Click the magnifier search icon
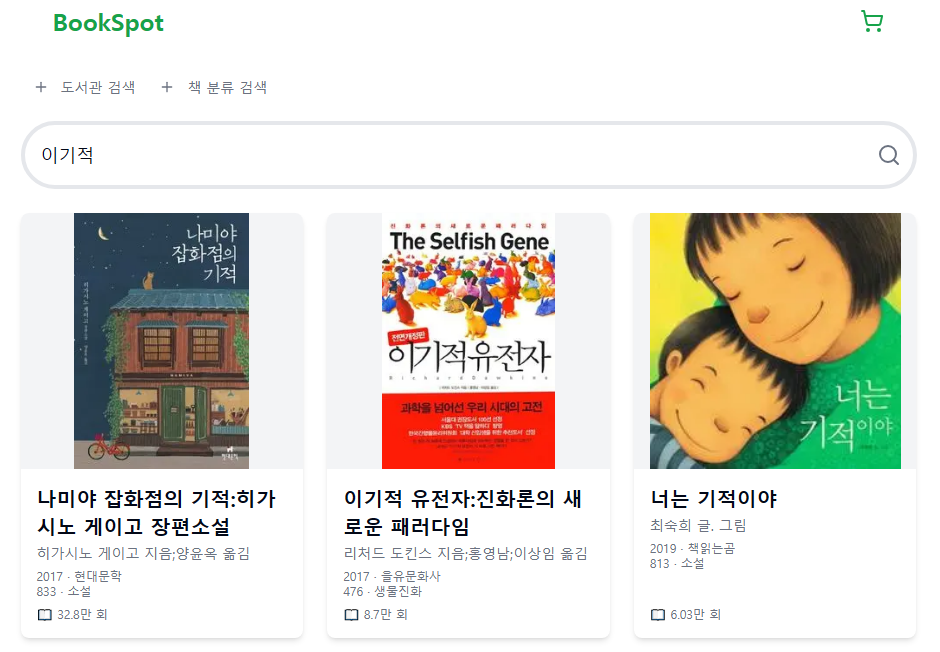940x652 pixels. [888, 155]
